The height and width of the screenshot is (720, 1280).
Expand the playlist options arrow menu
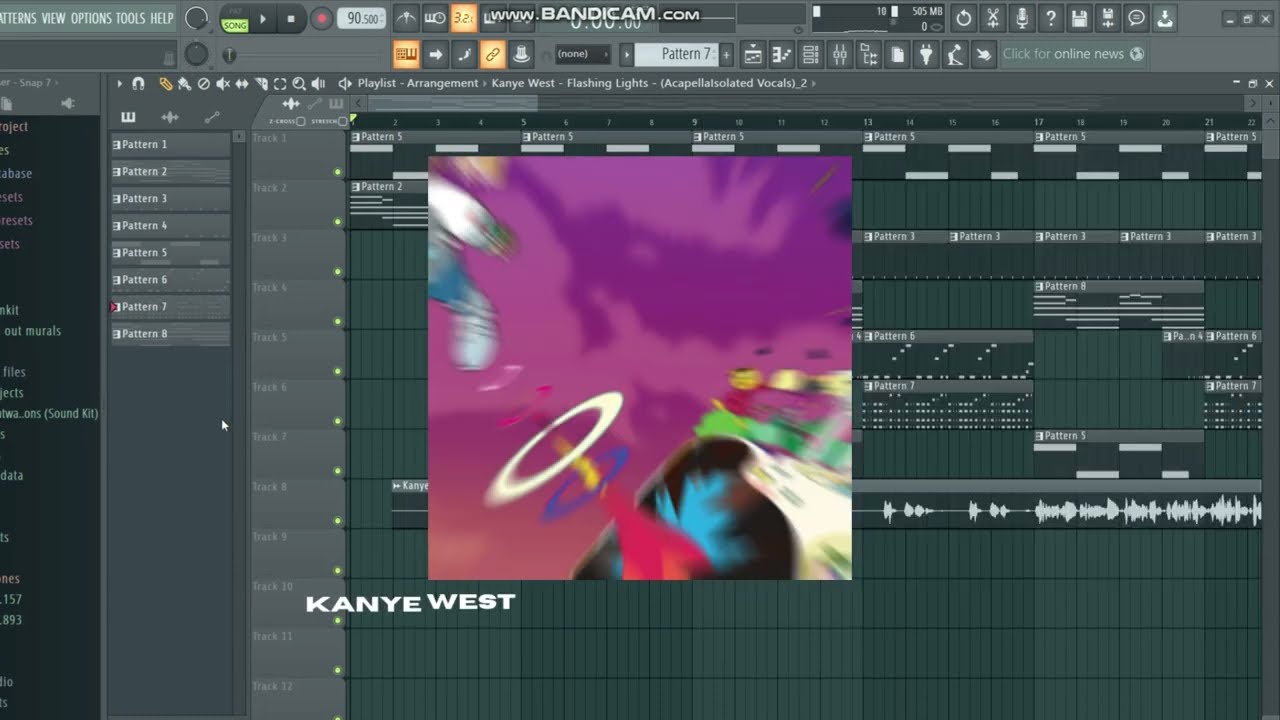coord(119,84)
